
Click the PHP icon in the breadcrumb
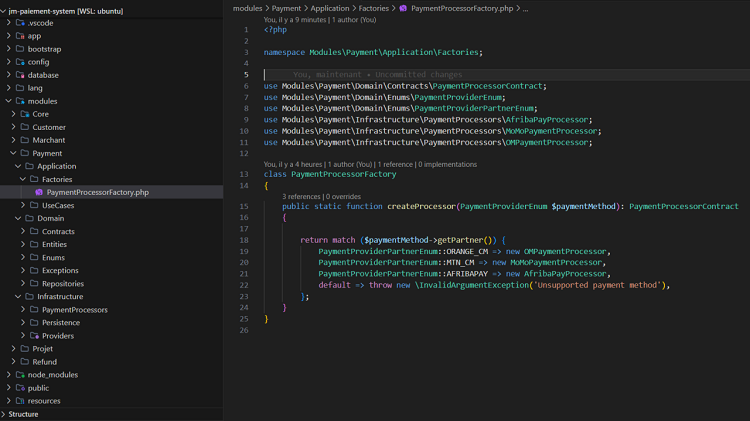(x=403, y=8)
